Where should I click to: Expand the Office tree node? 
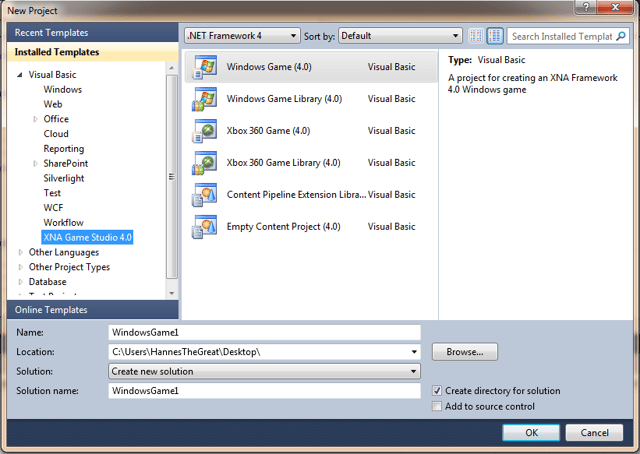pos(35,119)
